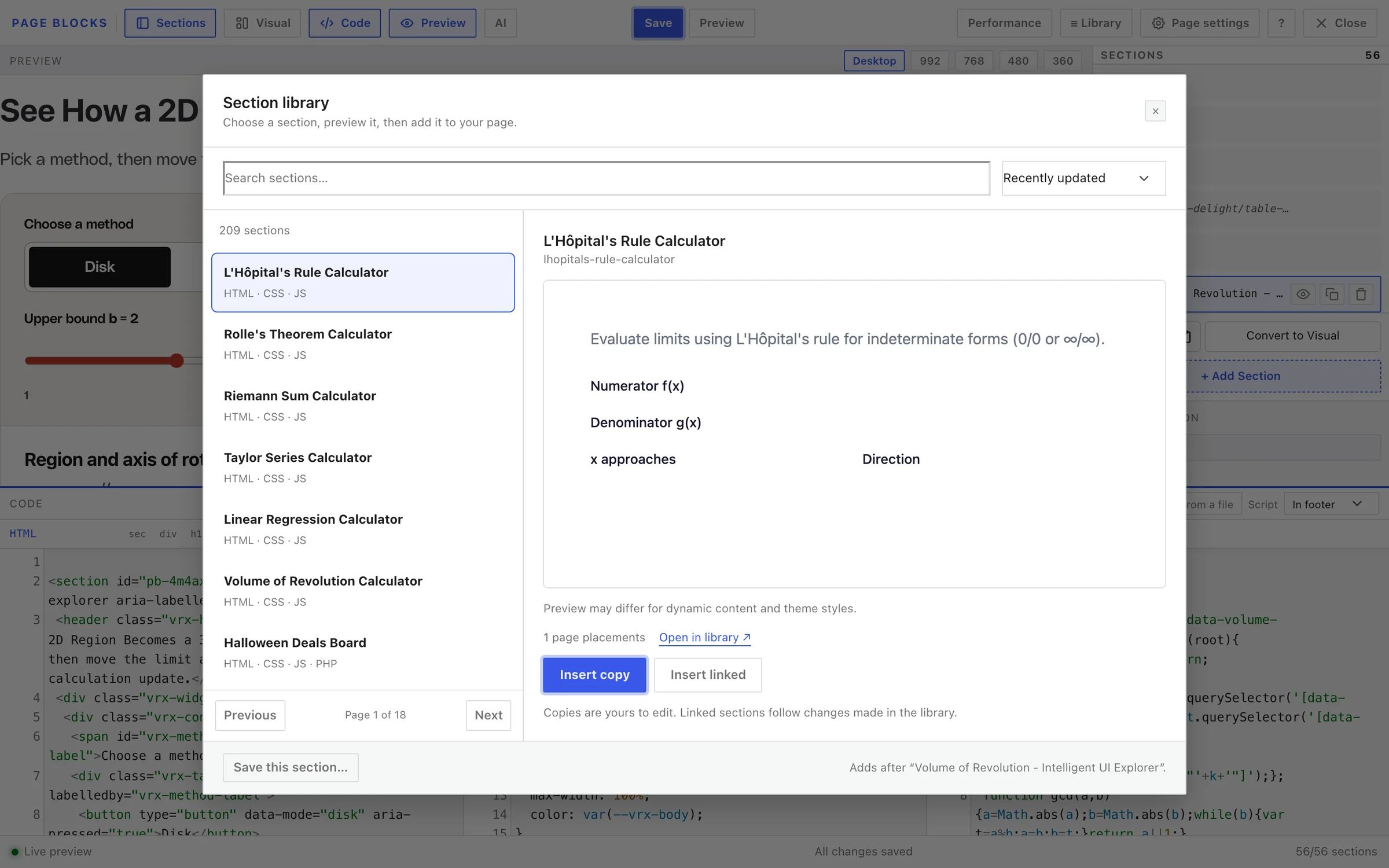The height and width of the screenshot is (868, 1389).
Task: Click Convert to Visual button
Action: click(x=1292, y=336)
